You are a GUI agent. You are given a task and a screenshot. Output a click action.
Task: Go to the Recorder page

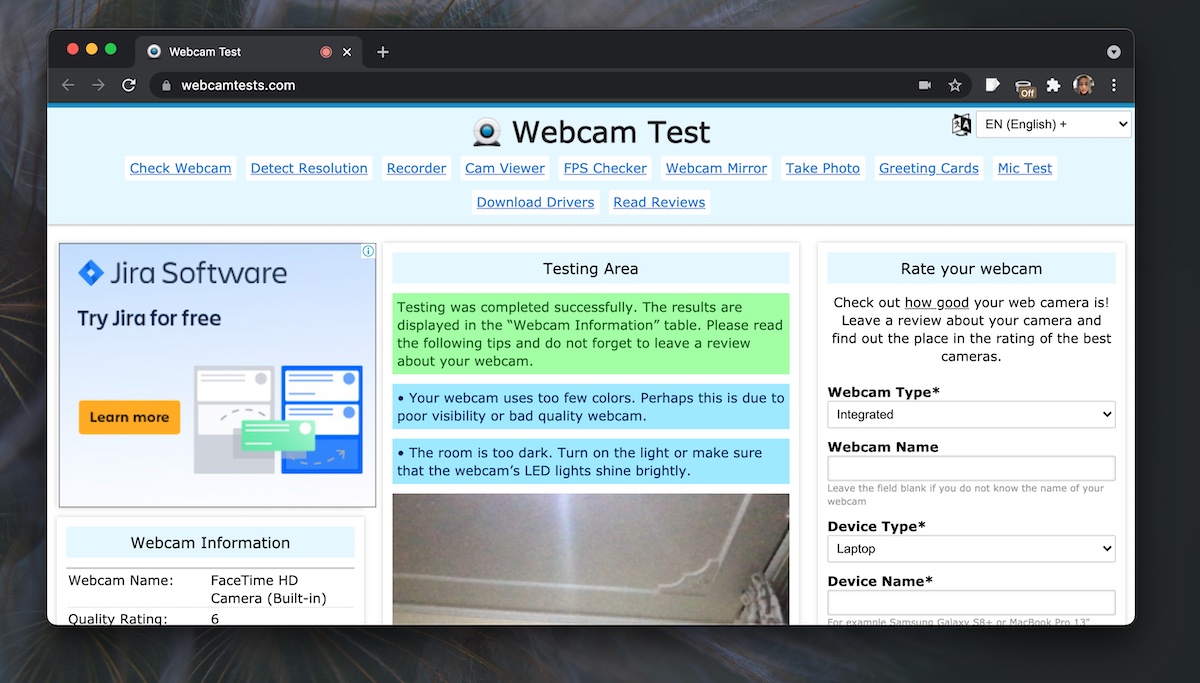pos(416,168)
